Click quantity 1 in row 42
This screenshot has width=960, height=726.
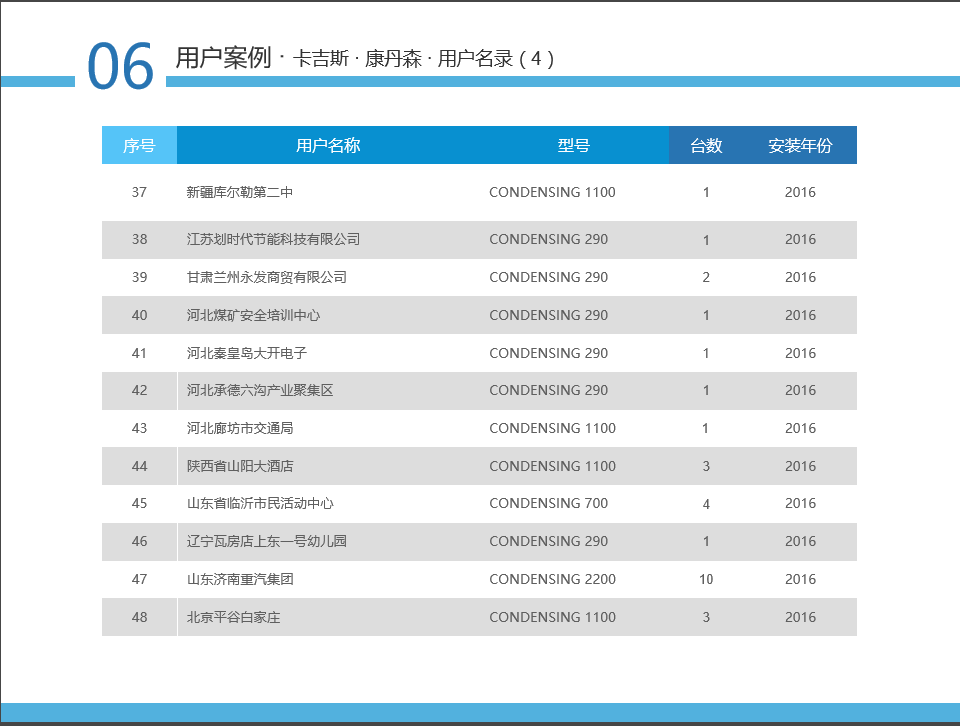tap(706, 391)
